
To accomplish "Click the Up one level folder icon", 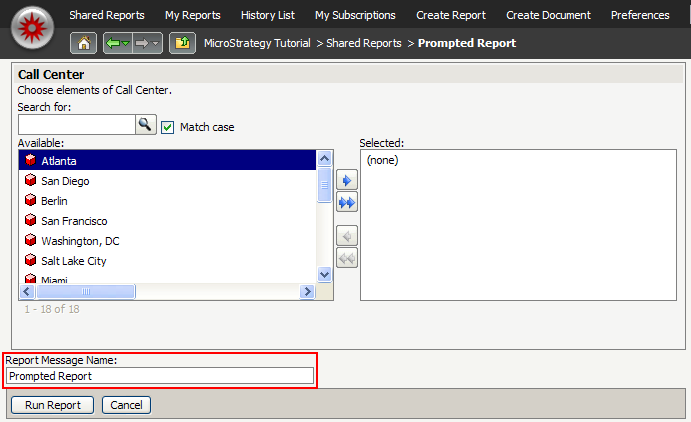I will tap(182, 43).
